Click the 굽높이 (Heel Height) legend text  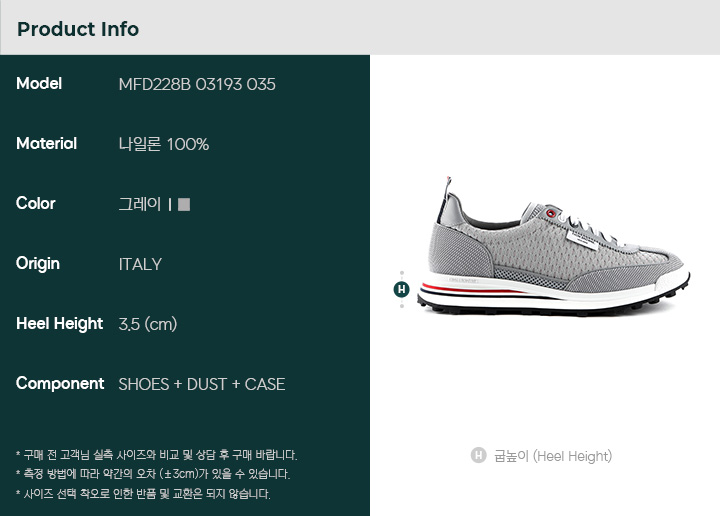click(553, 456)
